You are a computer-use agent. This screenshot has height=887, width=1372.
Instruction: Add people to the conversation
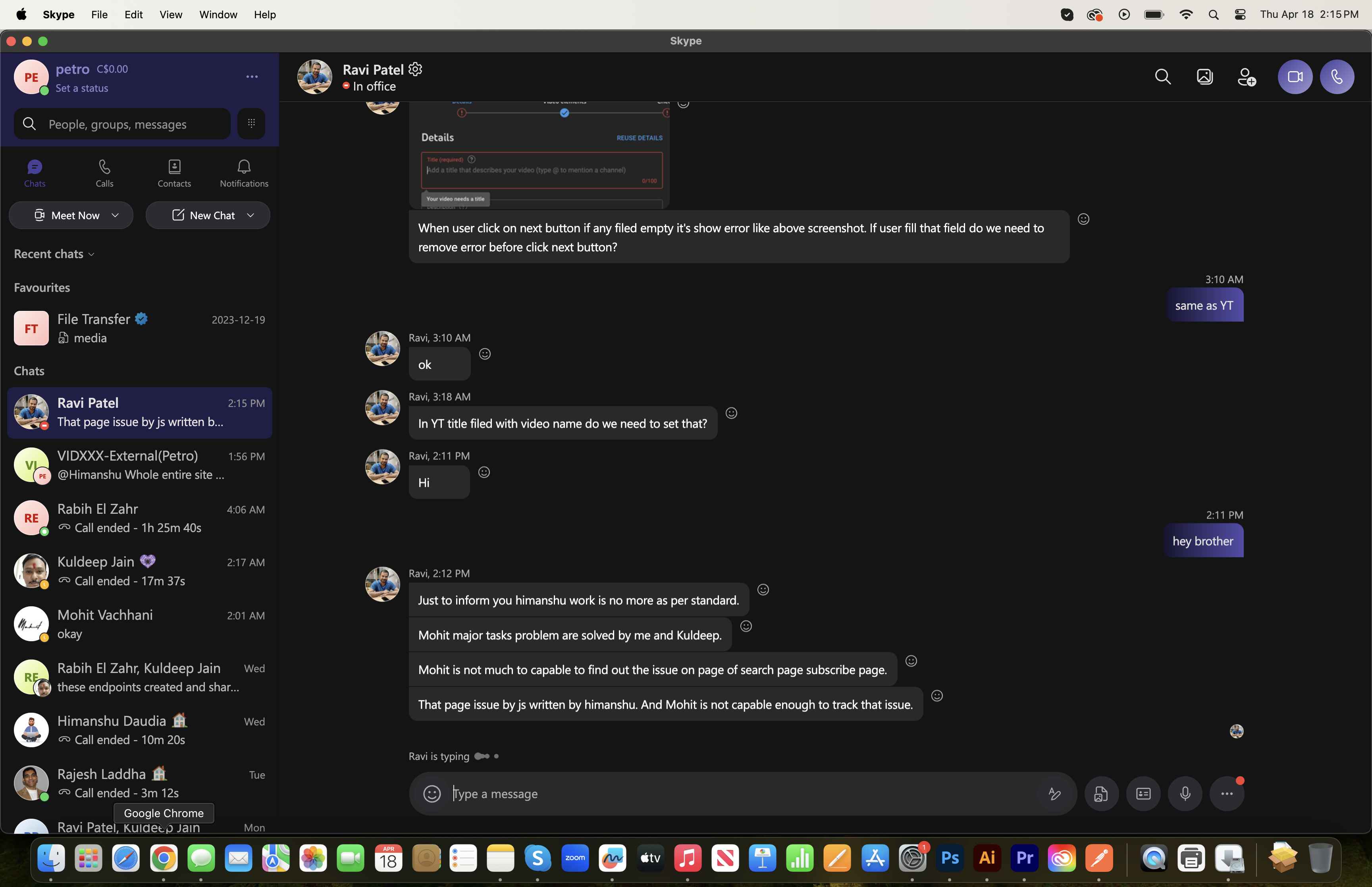(x=1247, y=77)
